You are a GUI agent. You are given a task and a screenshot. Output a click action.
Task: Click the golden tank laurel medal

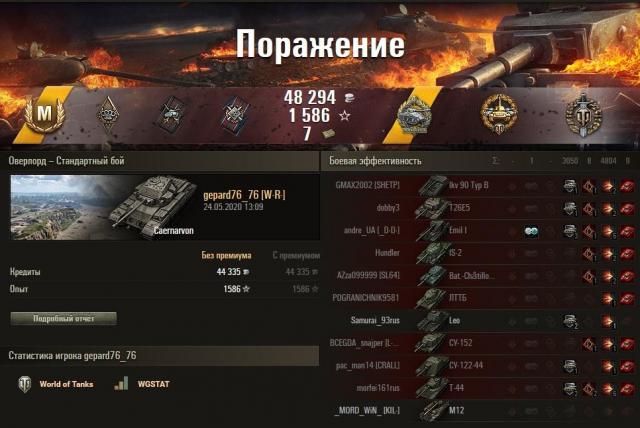point(499,115)
